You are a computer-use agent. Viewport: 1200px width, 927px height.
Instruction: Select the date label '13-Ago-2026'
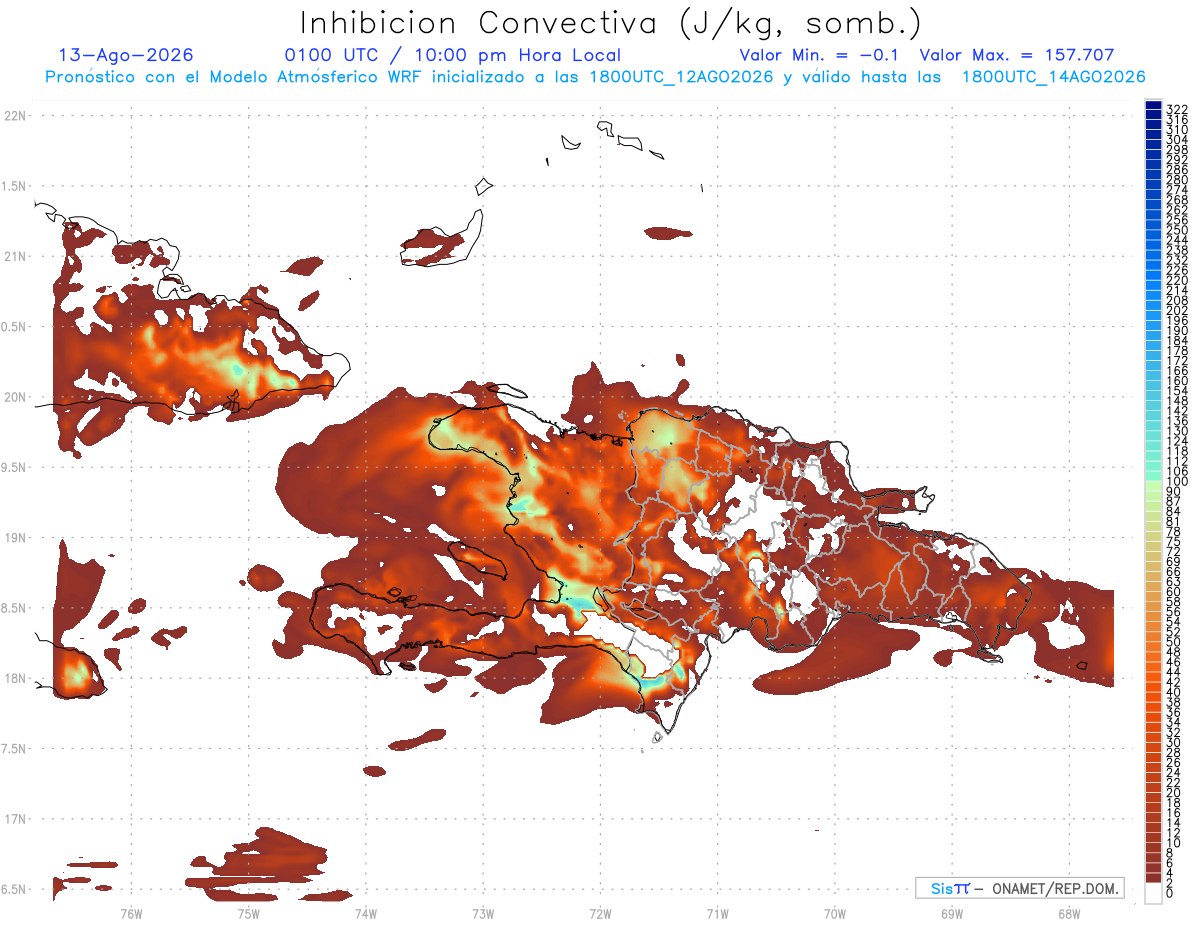pos(127,55)
